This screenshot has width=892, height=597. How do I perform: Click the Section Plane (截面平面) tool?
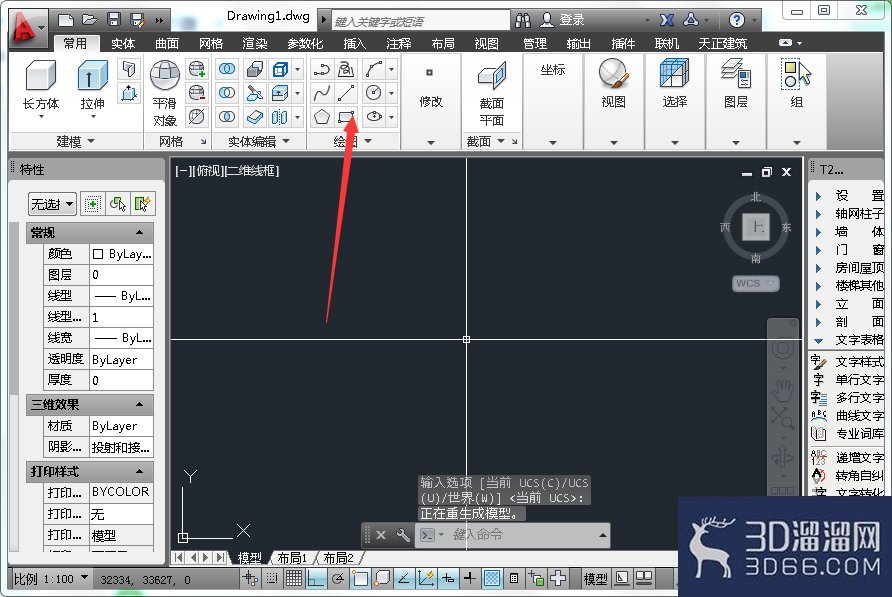click(x=492, y=93)
